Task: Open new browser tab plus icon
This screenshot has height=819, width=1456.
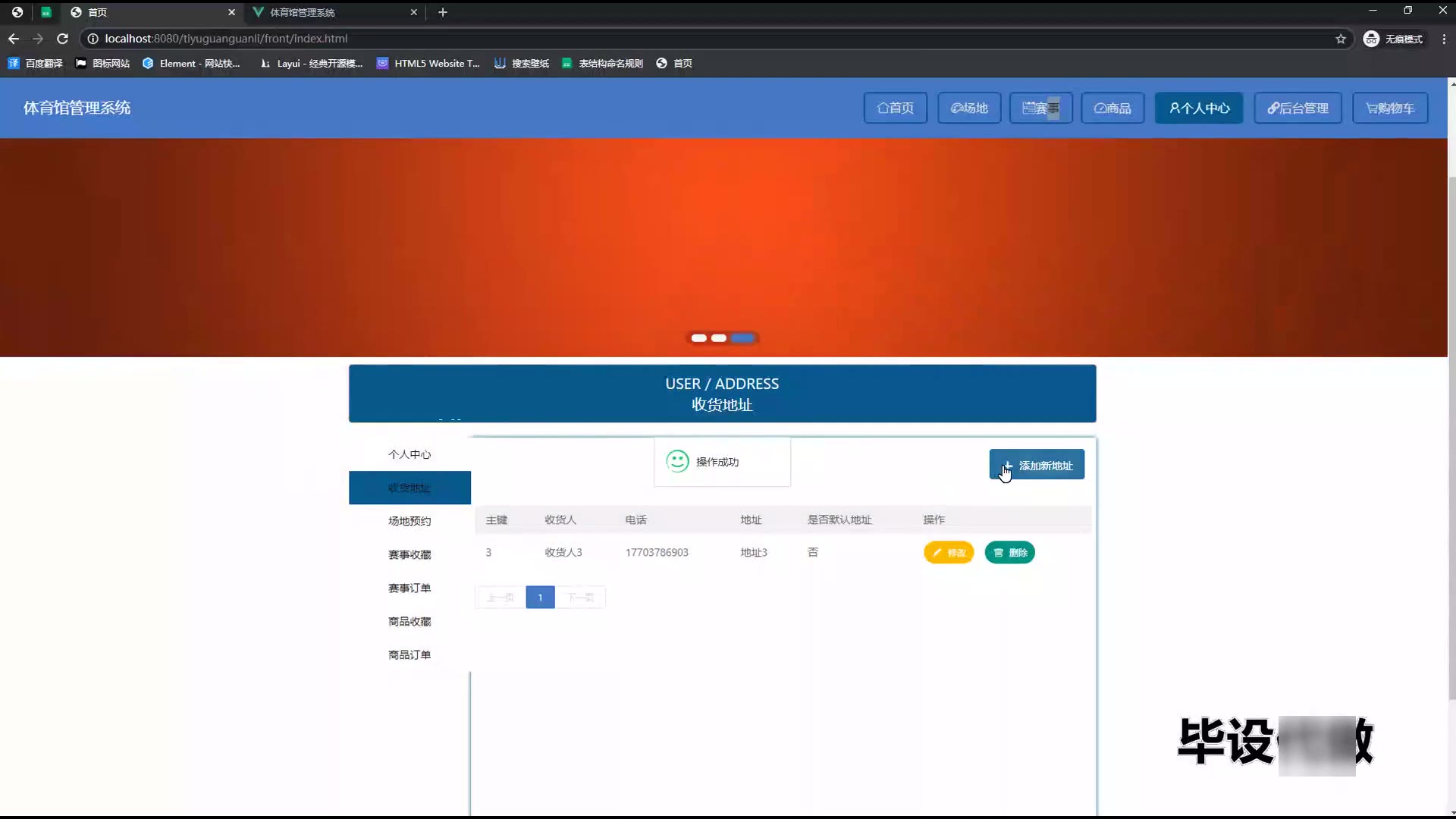Action: pos(443,12)
